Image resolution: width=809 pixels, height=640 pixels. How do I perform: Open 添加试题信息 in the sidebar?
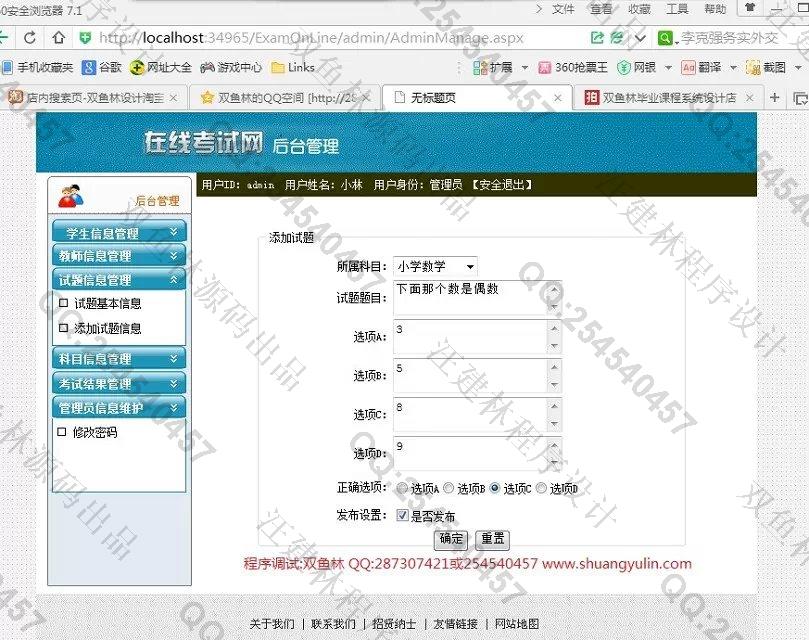[107, 328]
